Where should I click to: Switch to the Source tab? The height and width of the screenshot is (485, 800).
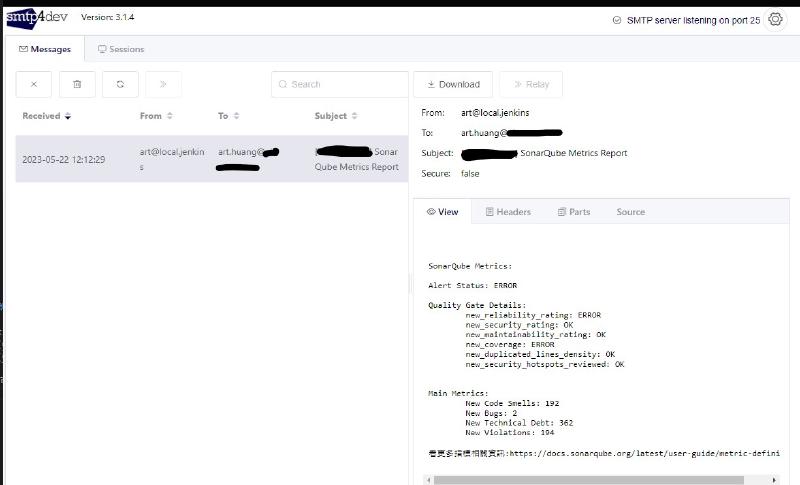tap(630, 212)
